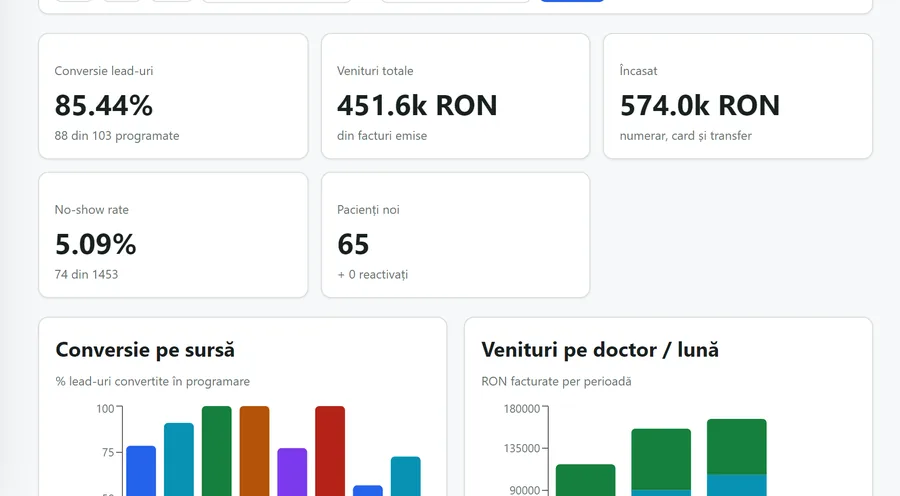Select the tall first blue conversion bar

pyautogui.click(x=141, y=471)
